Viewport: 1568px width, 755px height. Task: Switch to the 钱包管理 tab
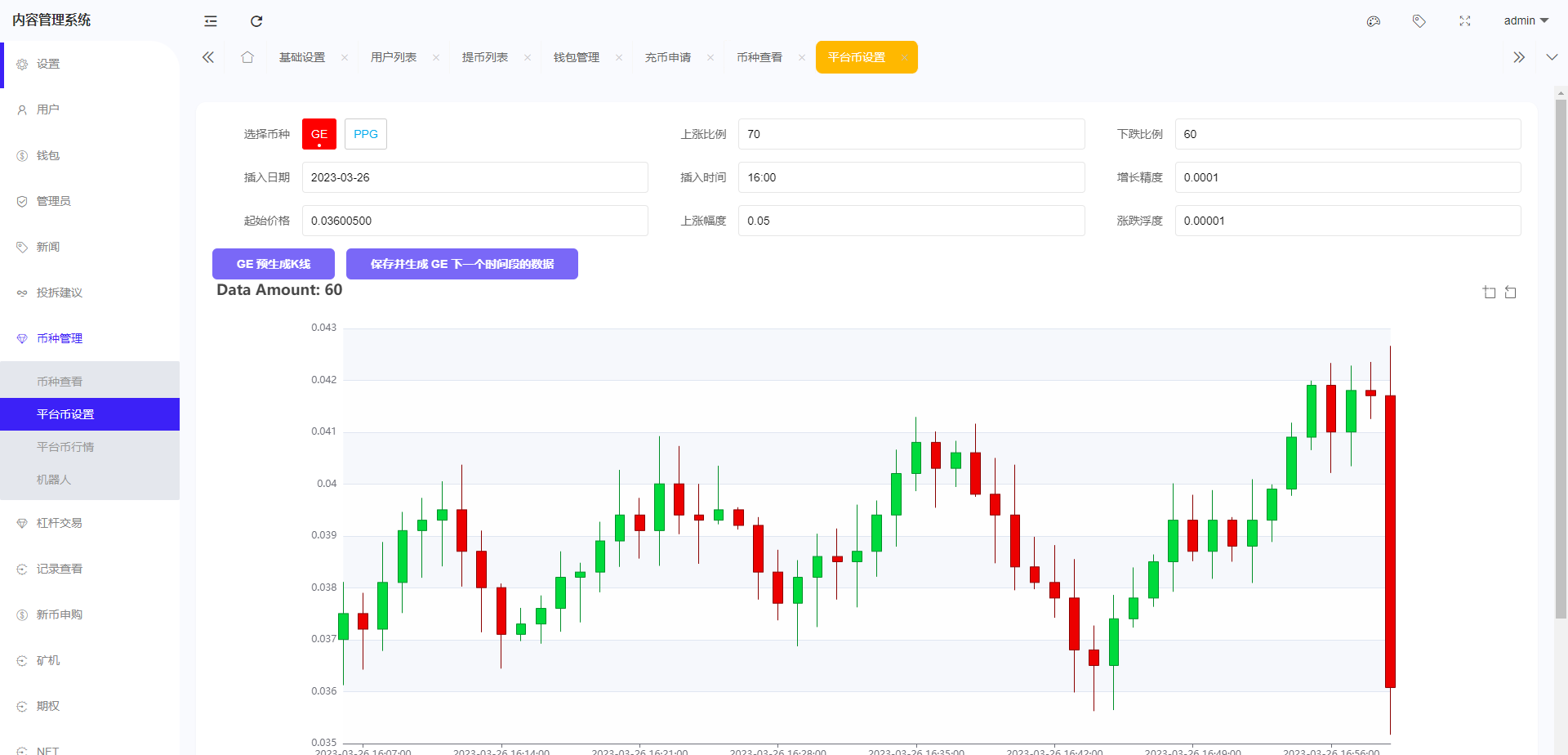(x=577, y=57)
